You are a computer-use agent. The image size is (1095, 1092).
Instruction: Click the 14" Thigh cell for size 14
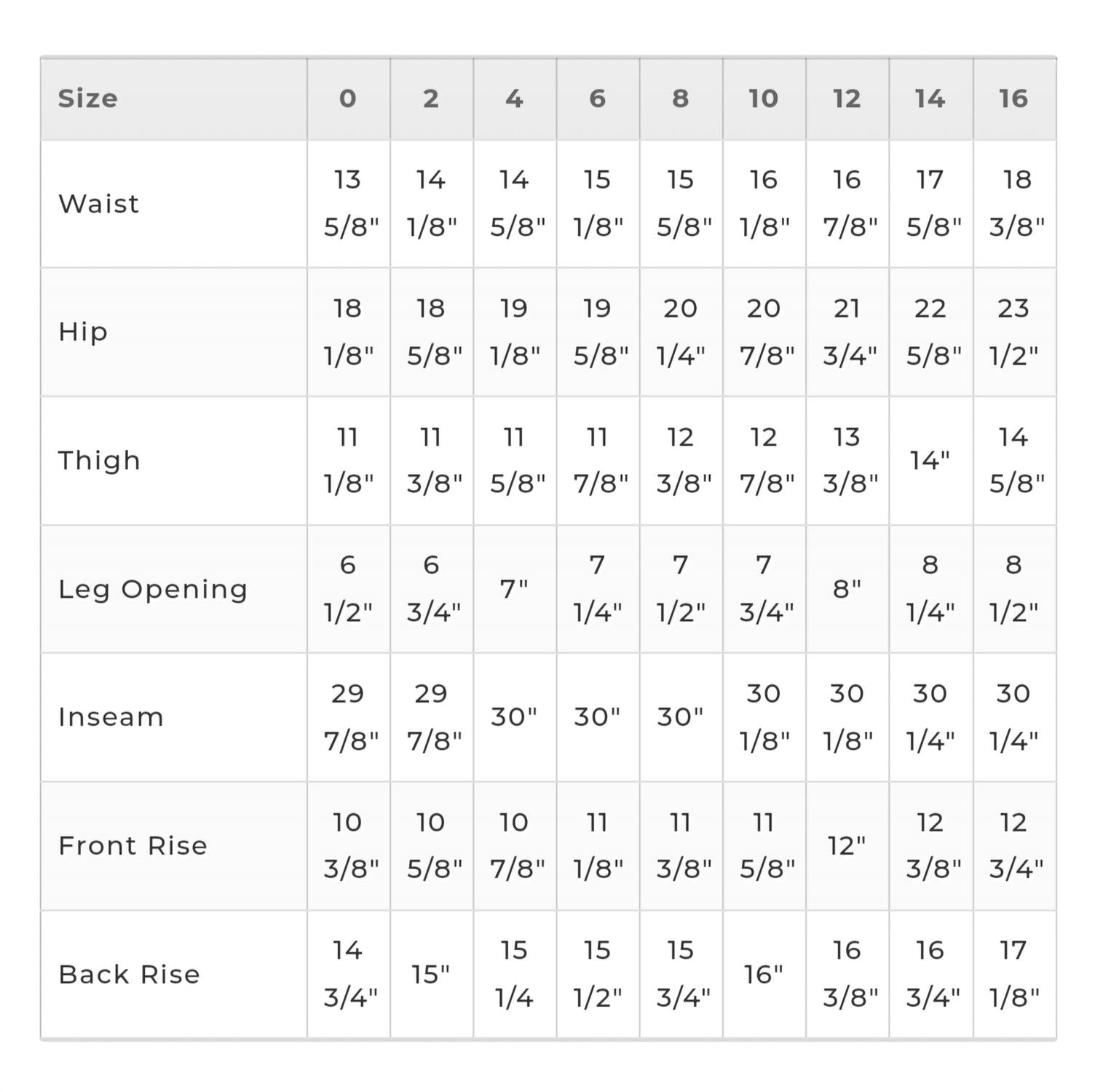coord(930,460)
